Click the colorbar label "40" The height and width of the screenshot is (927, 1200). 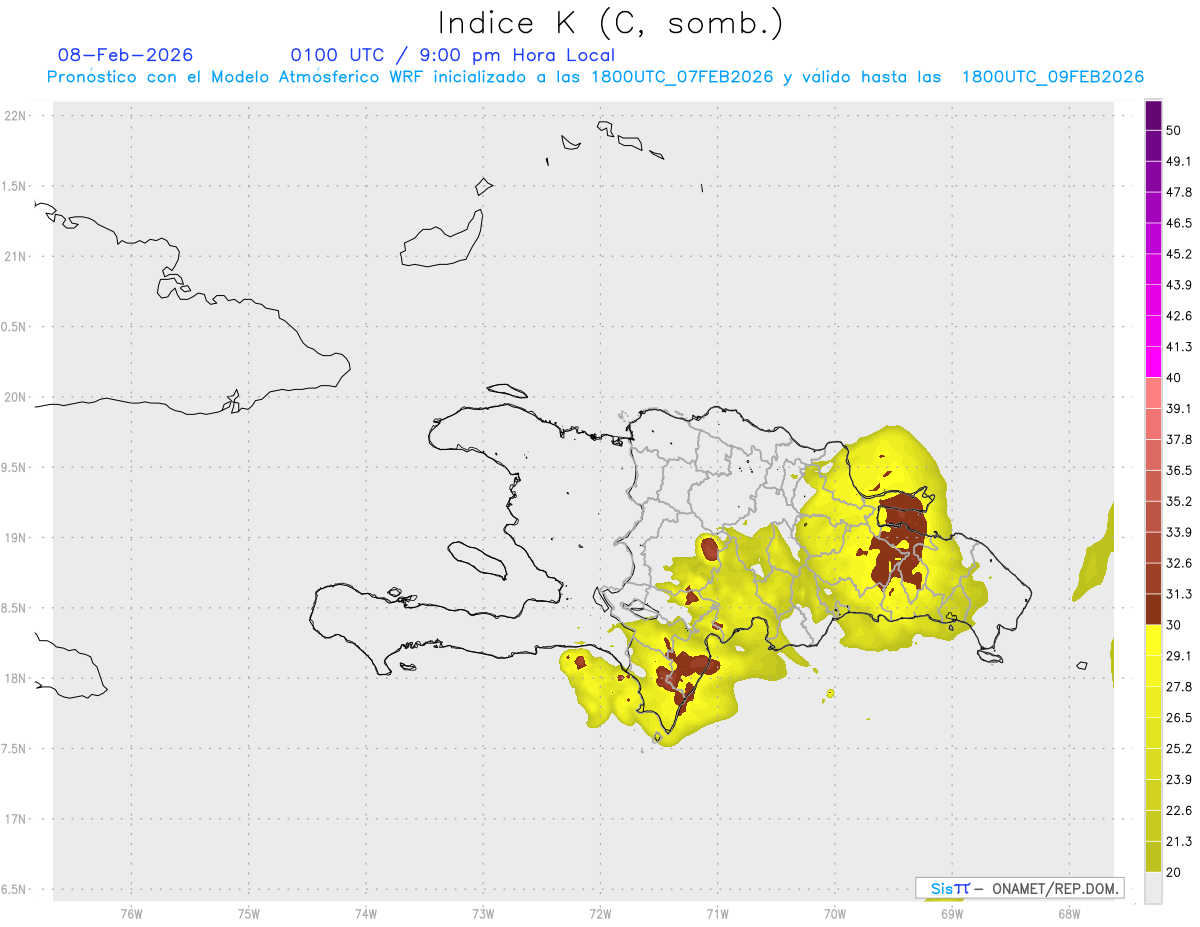1175,378
